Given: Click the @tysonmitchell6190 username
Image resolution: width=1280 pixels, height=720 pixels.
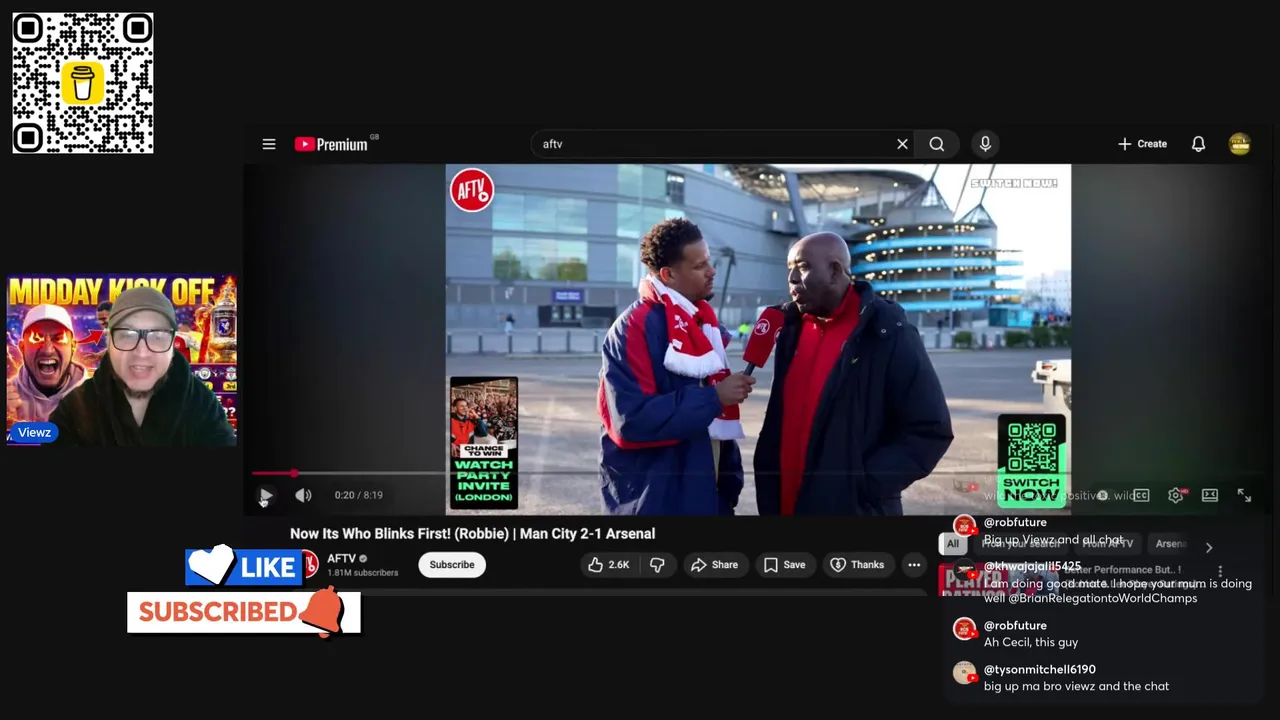Looking at the screenshot, I should [1040, 669].
